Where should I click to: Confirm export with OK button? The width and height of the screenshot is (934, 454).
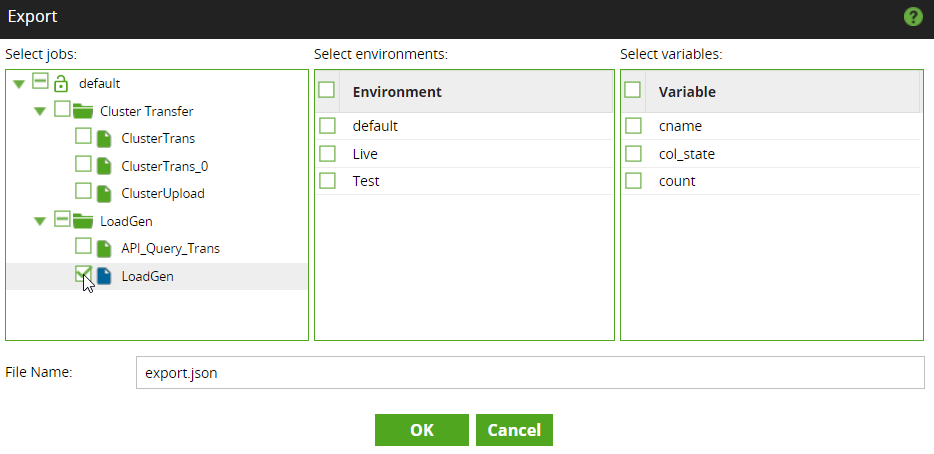point(422,430)
